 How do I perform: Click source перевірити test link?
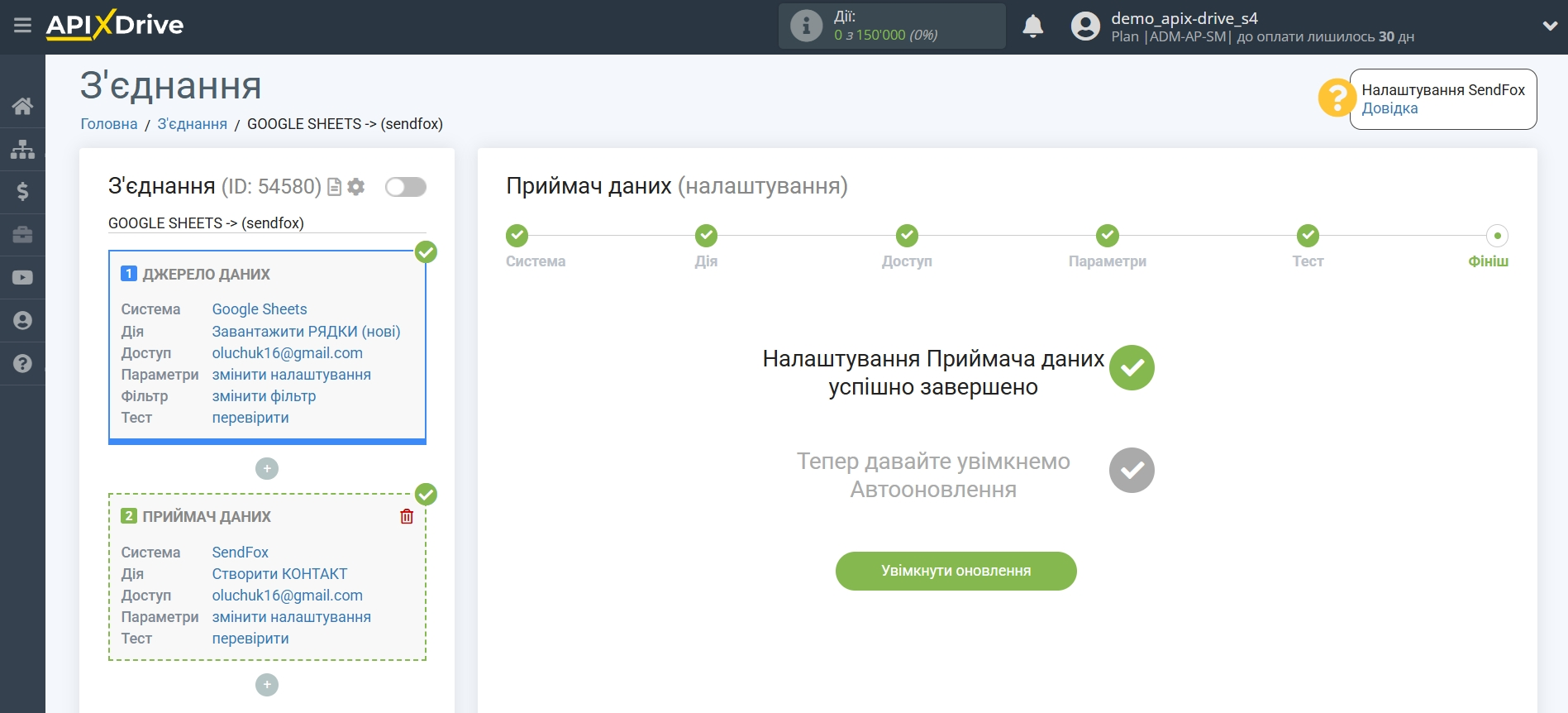[x=250, y=418]
